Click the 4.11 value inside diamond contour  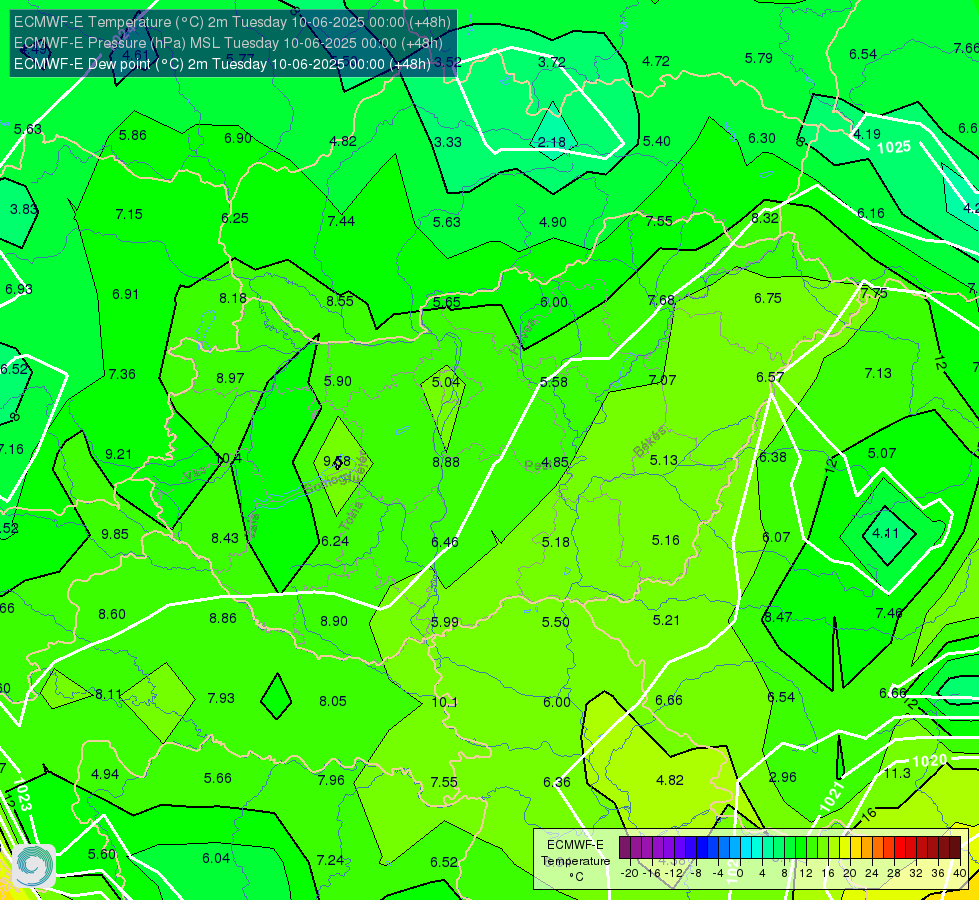[x=885, y=533]
